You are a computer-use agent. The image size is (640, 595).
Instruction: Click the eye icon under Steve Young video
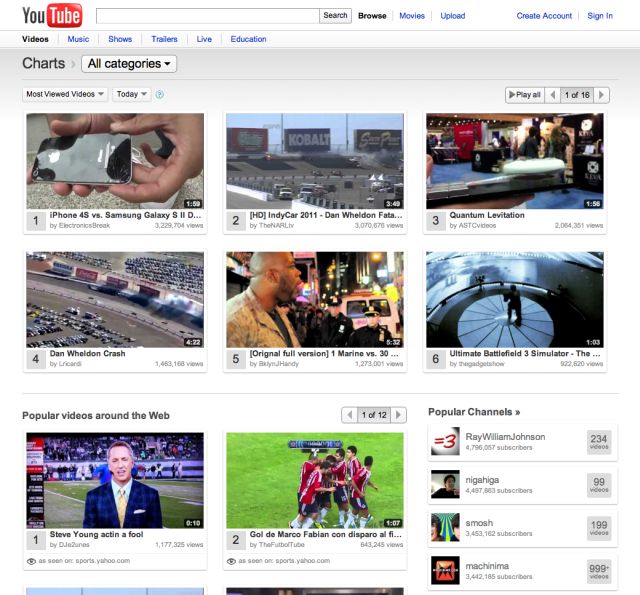(31, 561)
